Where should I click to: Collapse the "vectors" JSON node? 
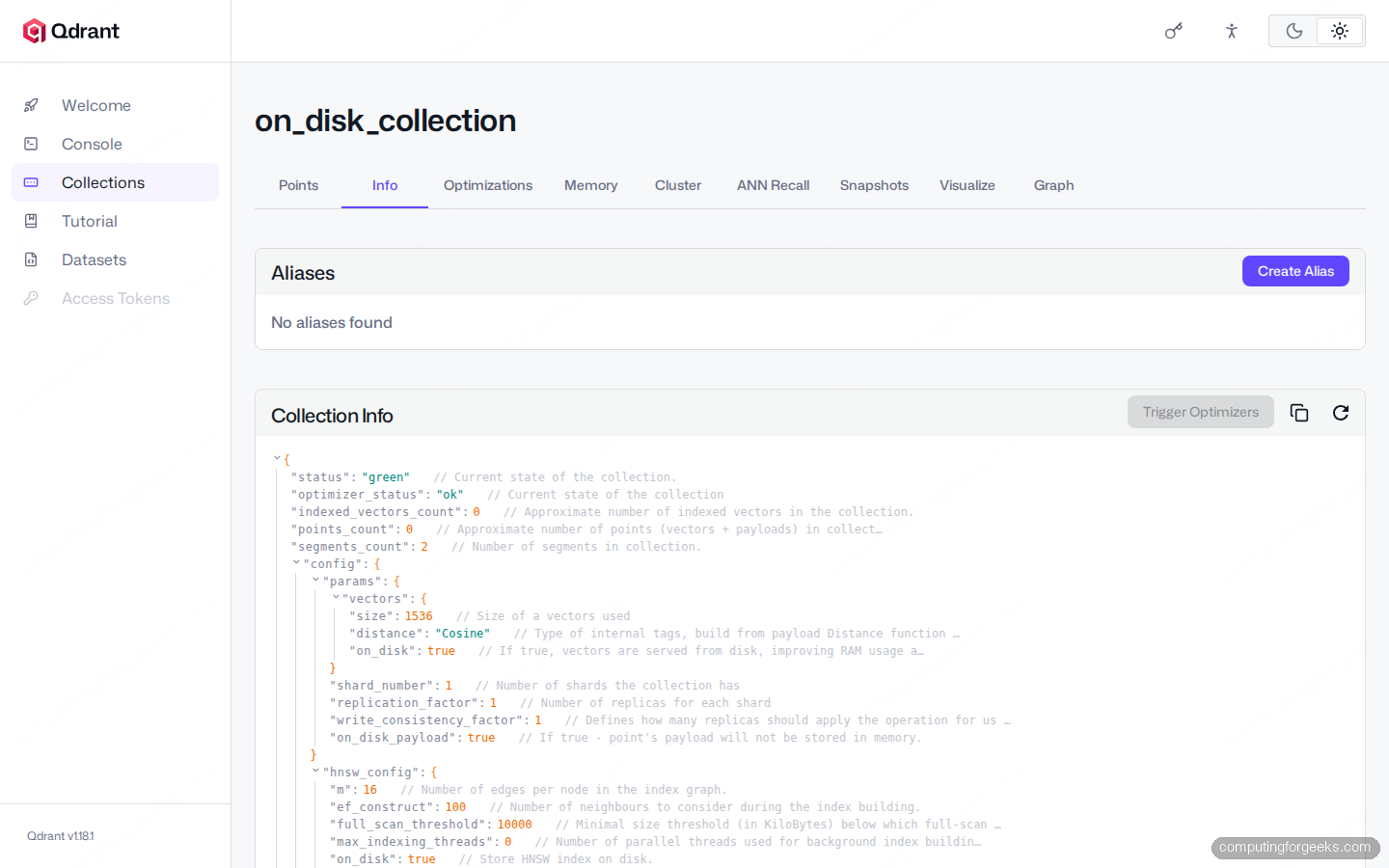click(336, 598)
